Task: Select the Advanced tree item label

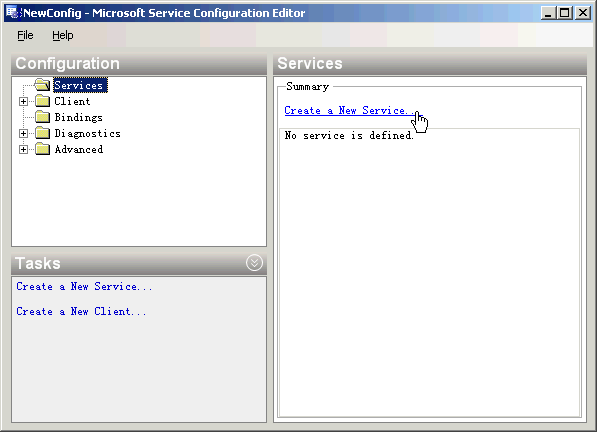Action: coord(78,149)
